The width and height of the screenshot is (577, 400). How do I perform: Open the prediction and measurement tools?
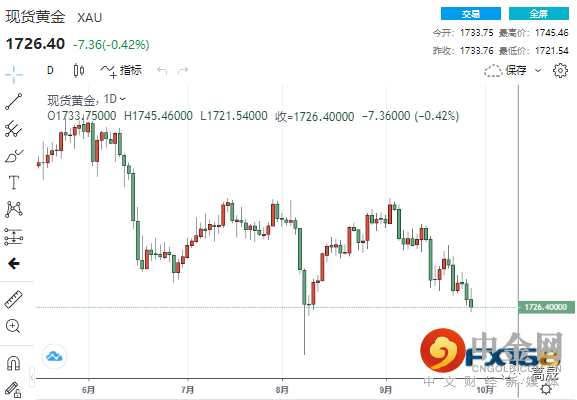(14, 237)
